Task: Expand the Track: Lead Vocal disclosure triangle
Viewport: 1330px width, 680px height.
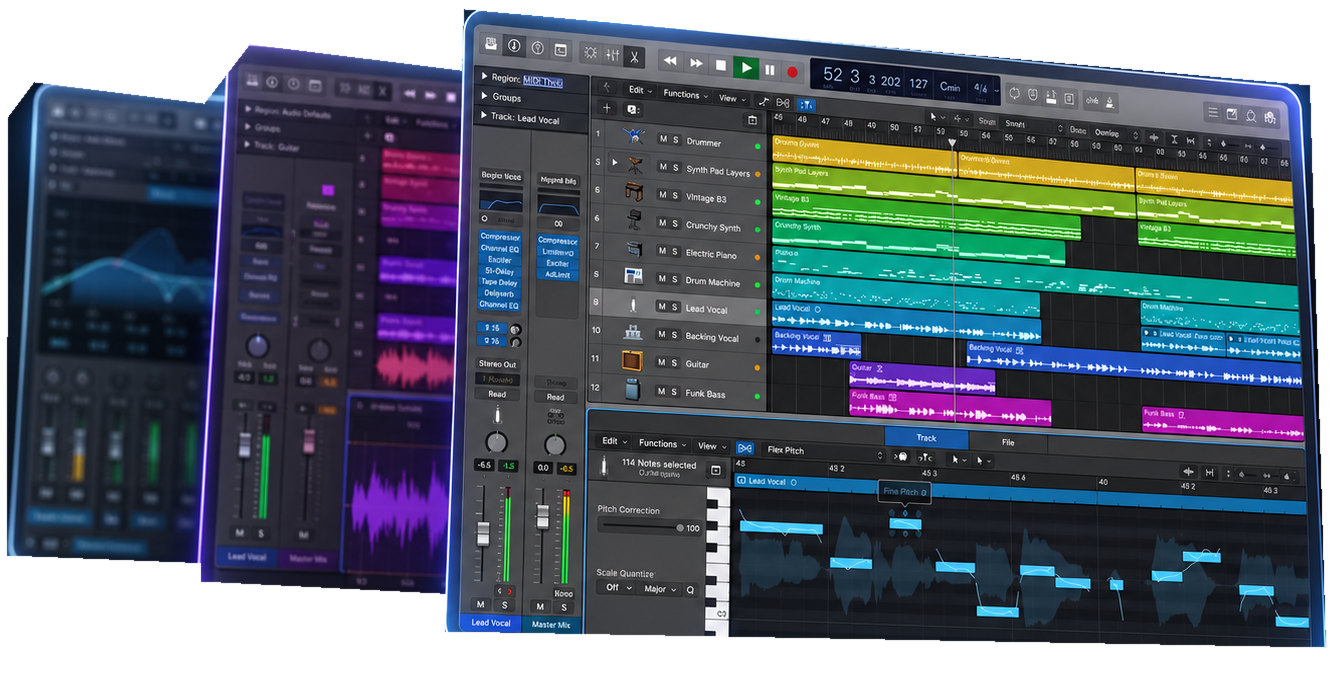Action: pos(484,116)
